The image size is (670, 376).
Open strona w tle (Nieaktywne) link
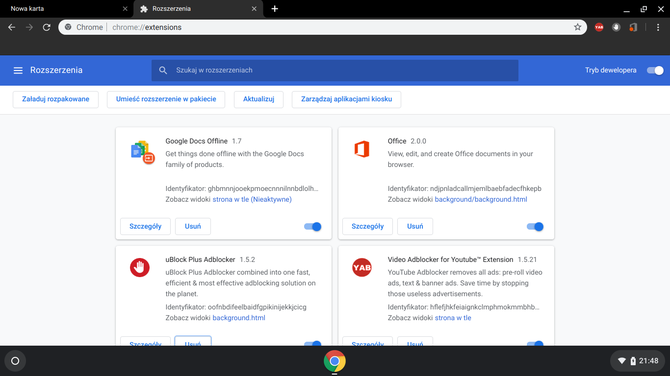[252, 200]
